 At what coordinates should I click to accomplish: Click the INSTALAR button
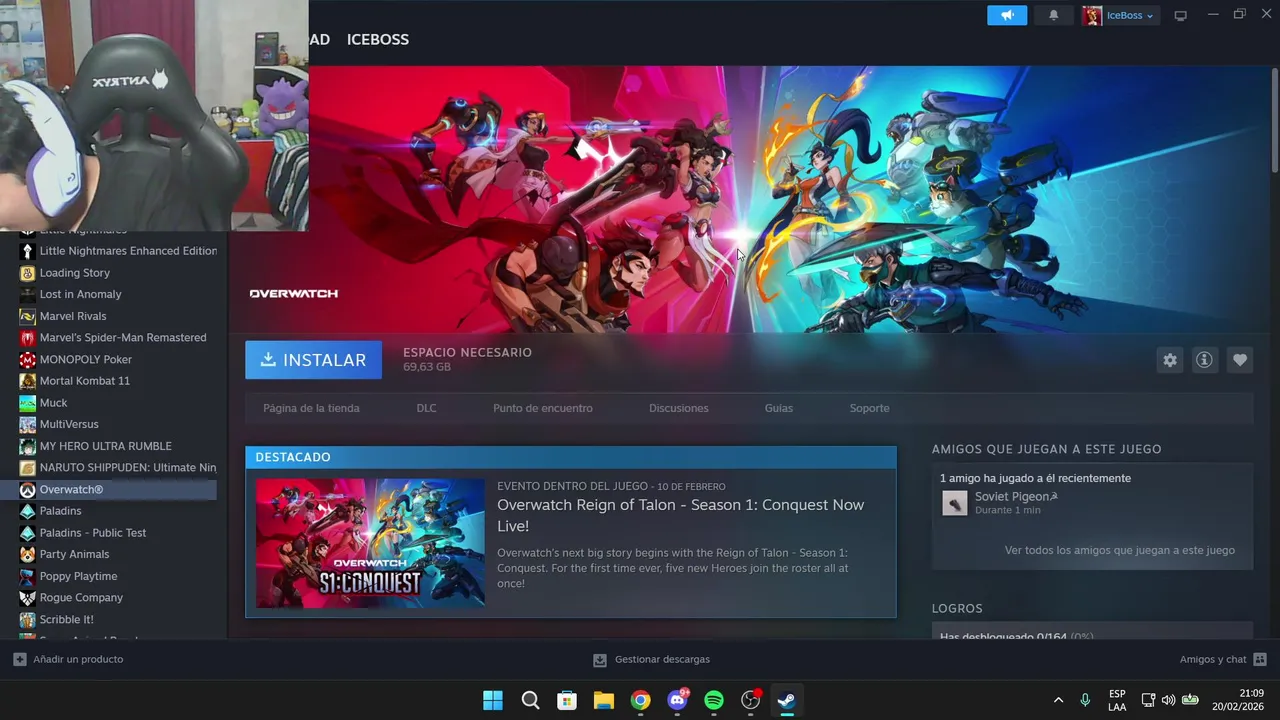tap(313, 360)
